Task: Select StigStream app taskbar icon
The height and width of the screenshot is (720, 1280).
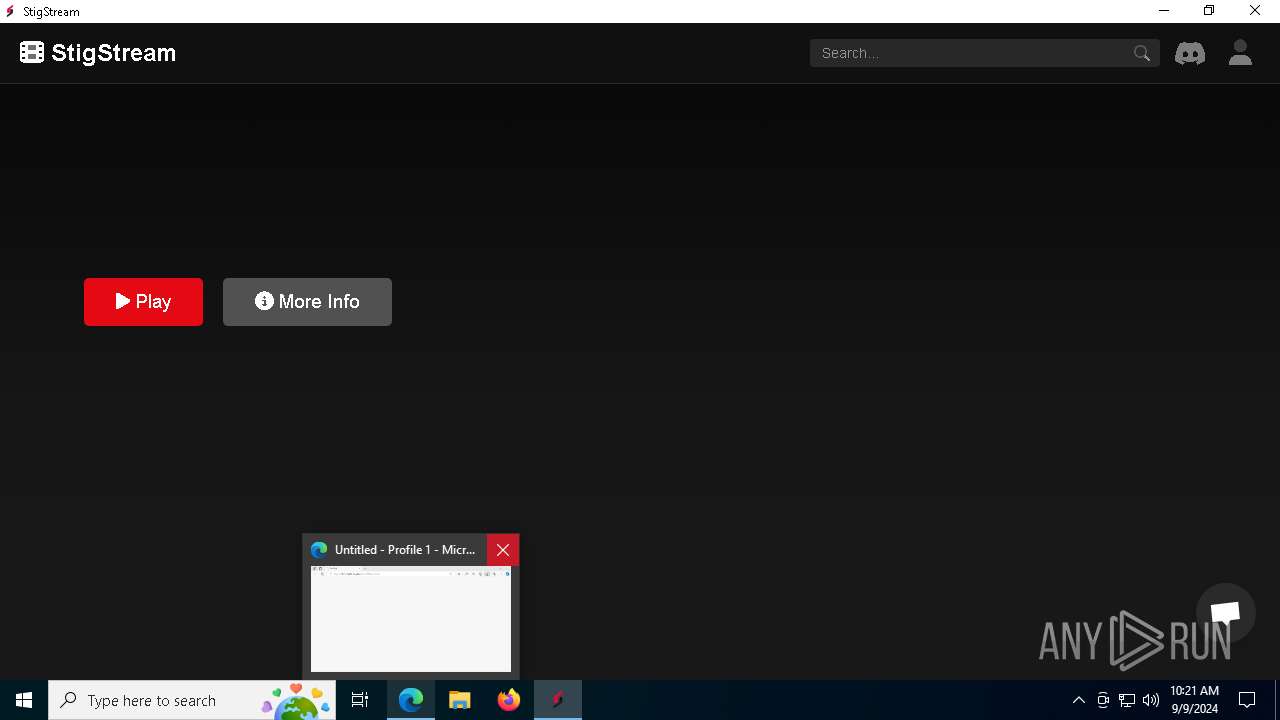Action: click(558, 700)
